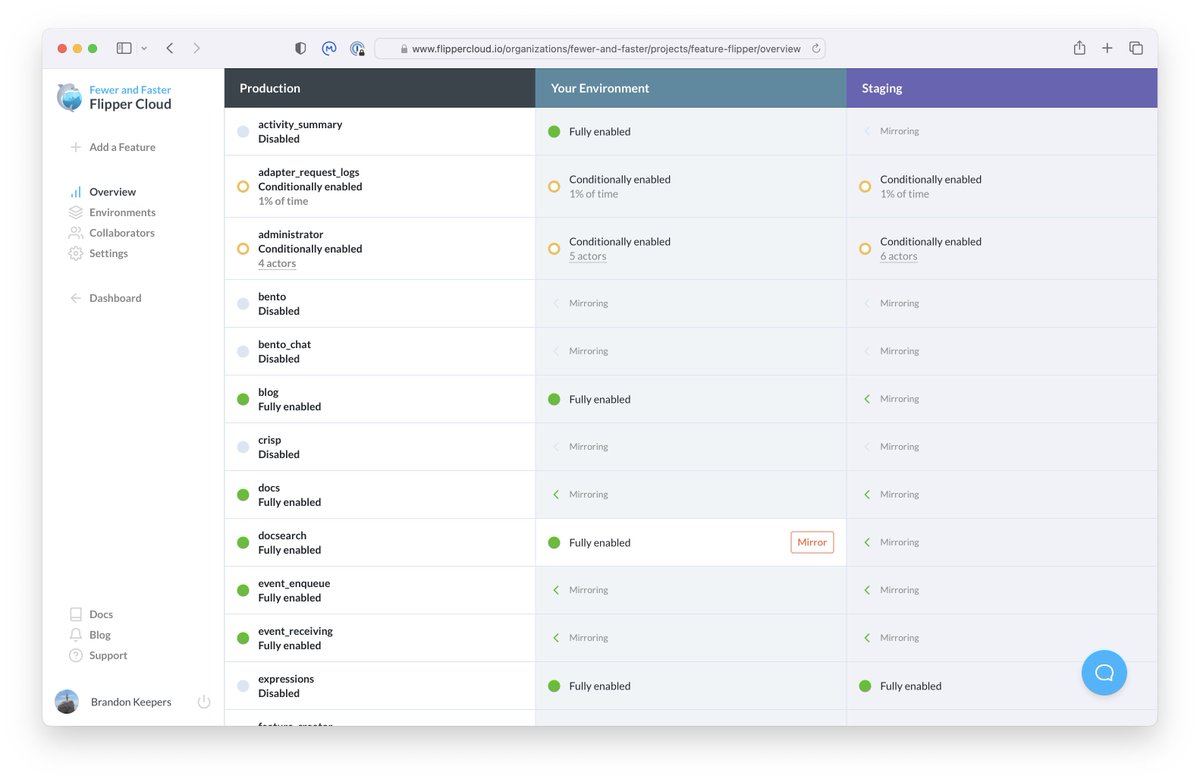
Task: Click docs Mirroring cell in Your Environment
Action: (691, 494)
